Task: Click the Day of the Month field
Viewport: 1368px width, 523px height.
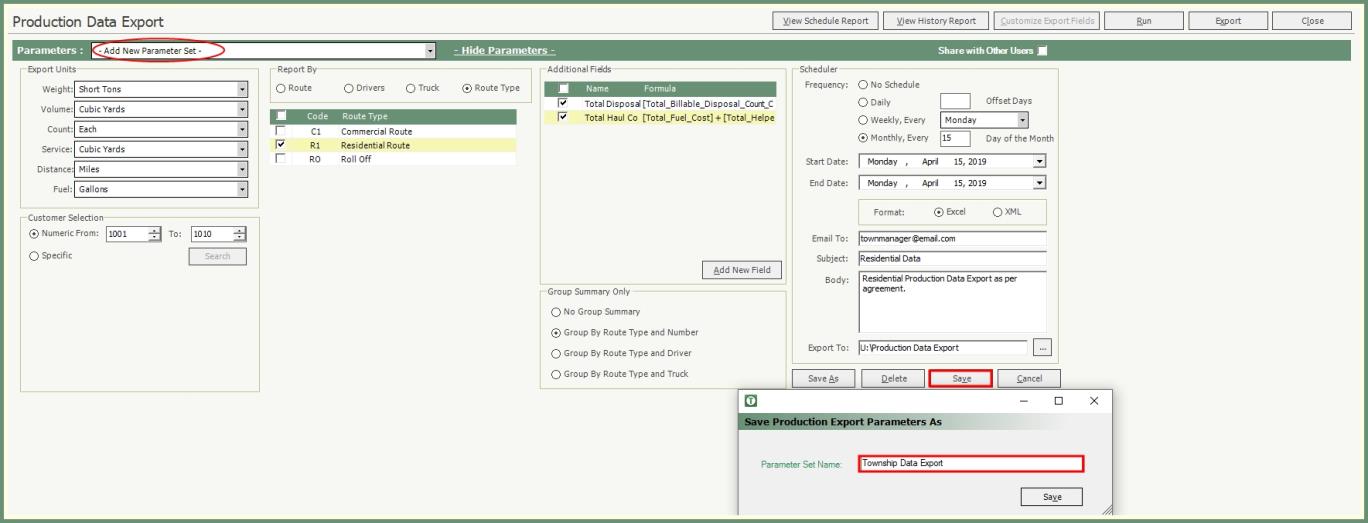Action: (955, 138)
